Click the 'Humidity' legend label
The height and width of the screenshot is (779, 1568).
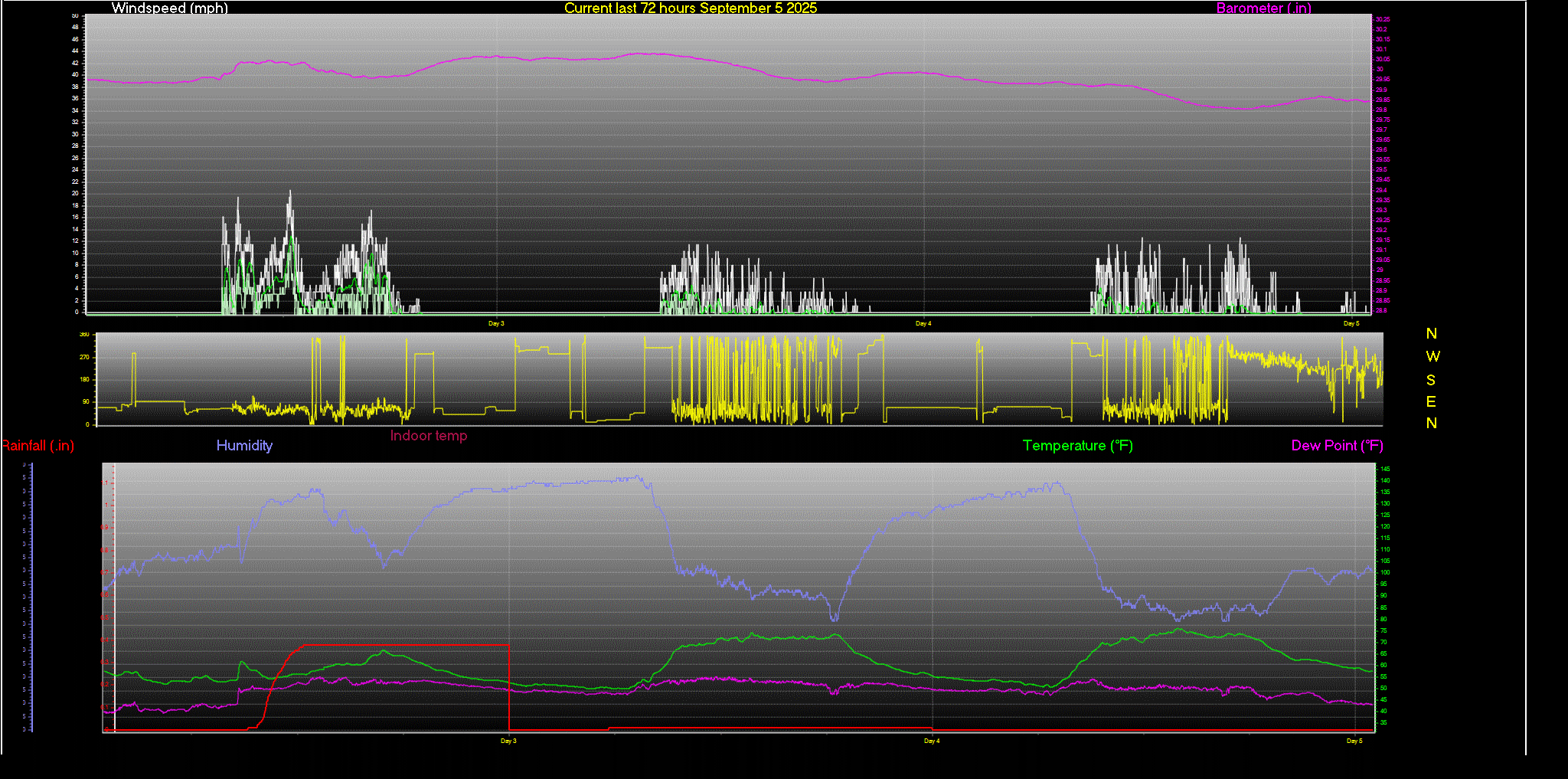pyautogui.click(x=244, y=445)
